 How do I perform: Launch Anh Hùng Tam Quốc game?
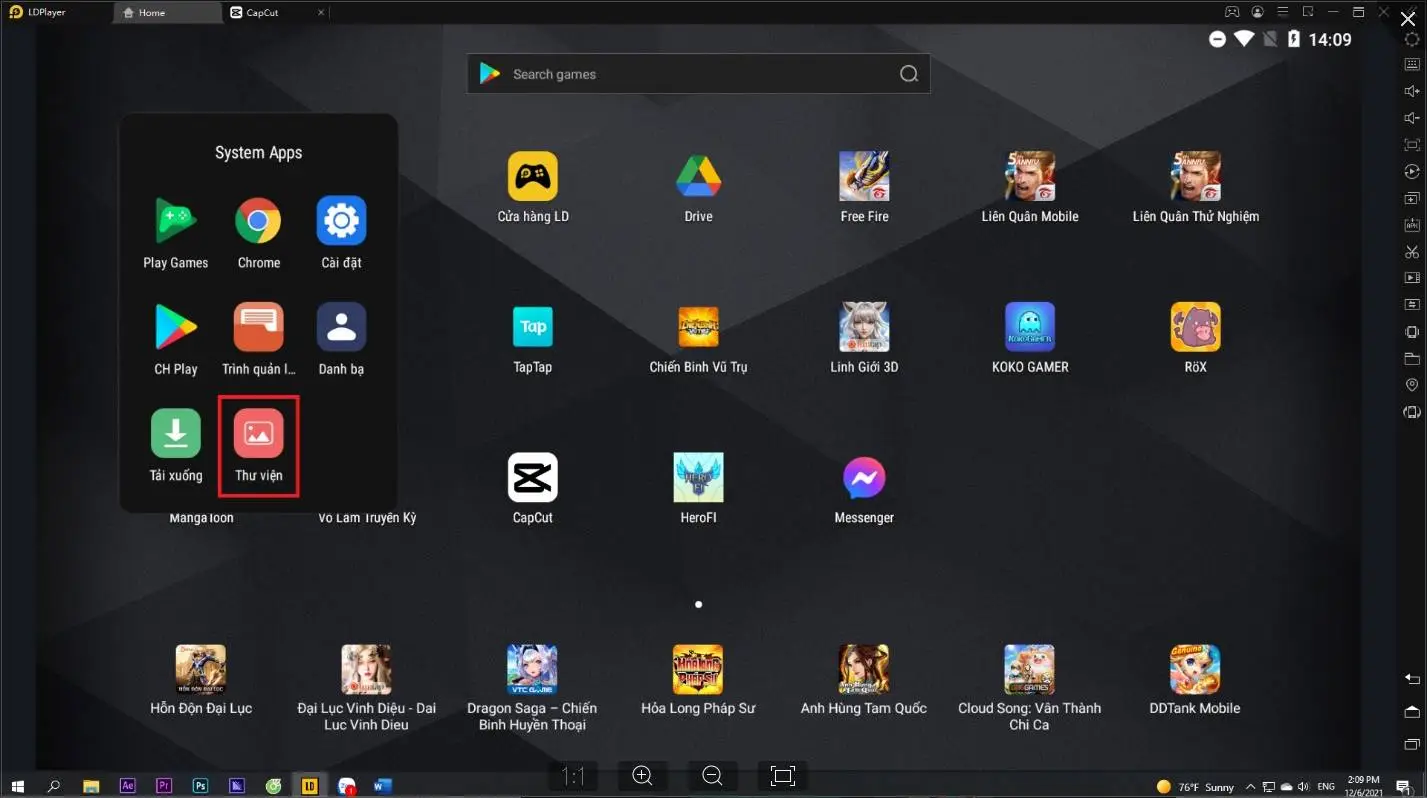(864, 681)
